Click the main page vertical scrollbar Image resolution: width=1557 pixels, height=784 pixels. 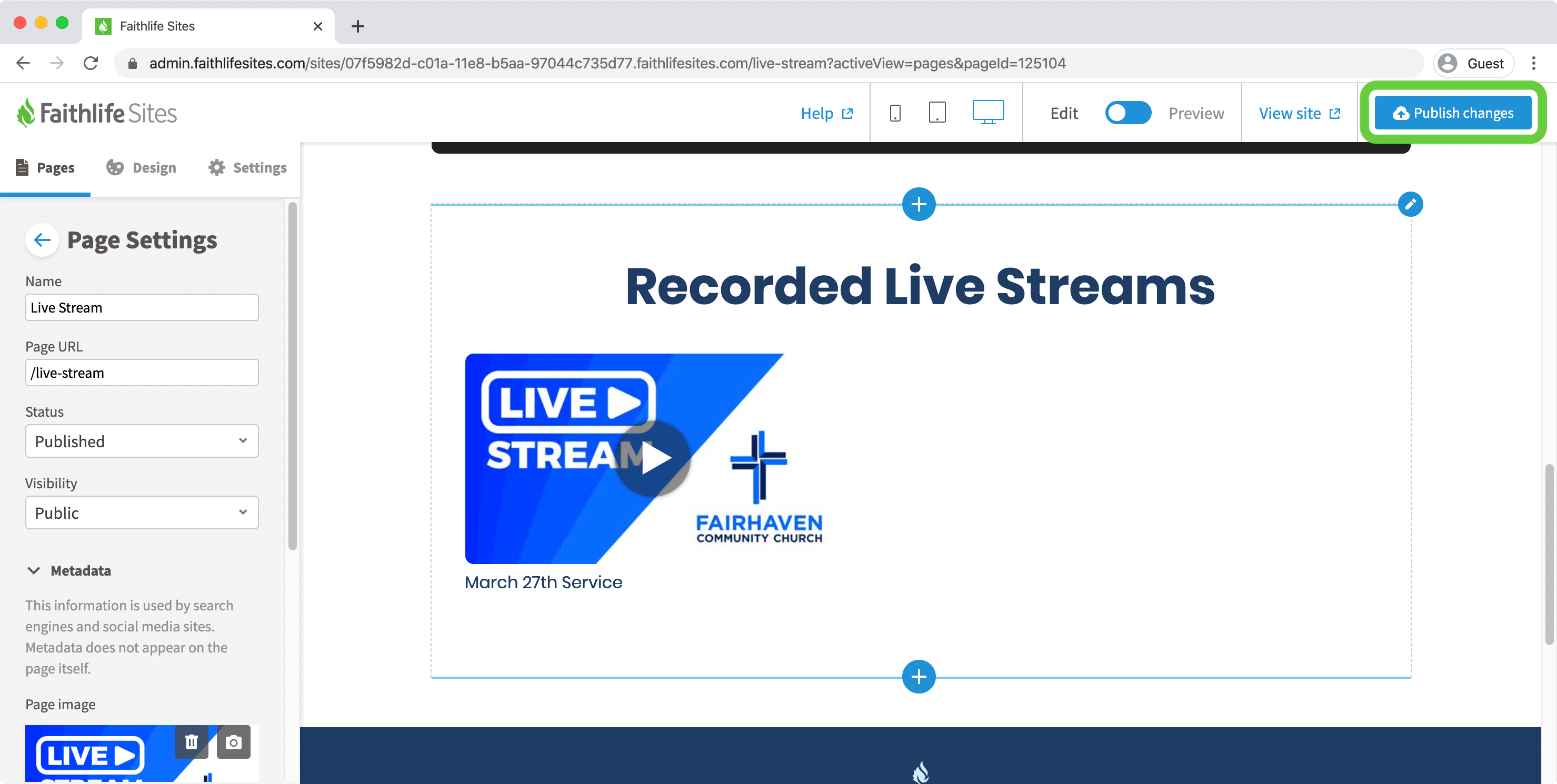(x=1549, y=555)
